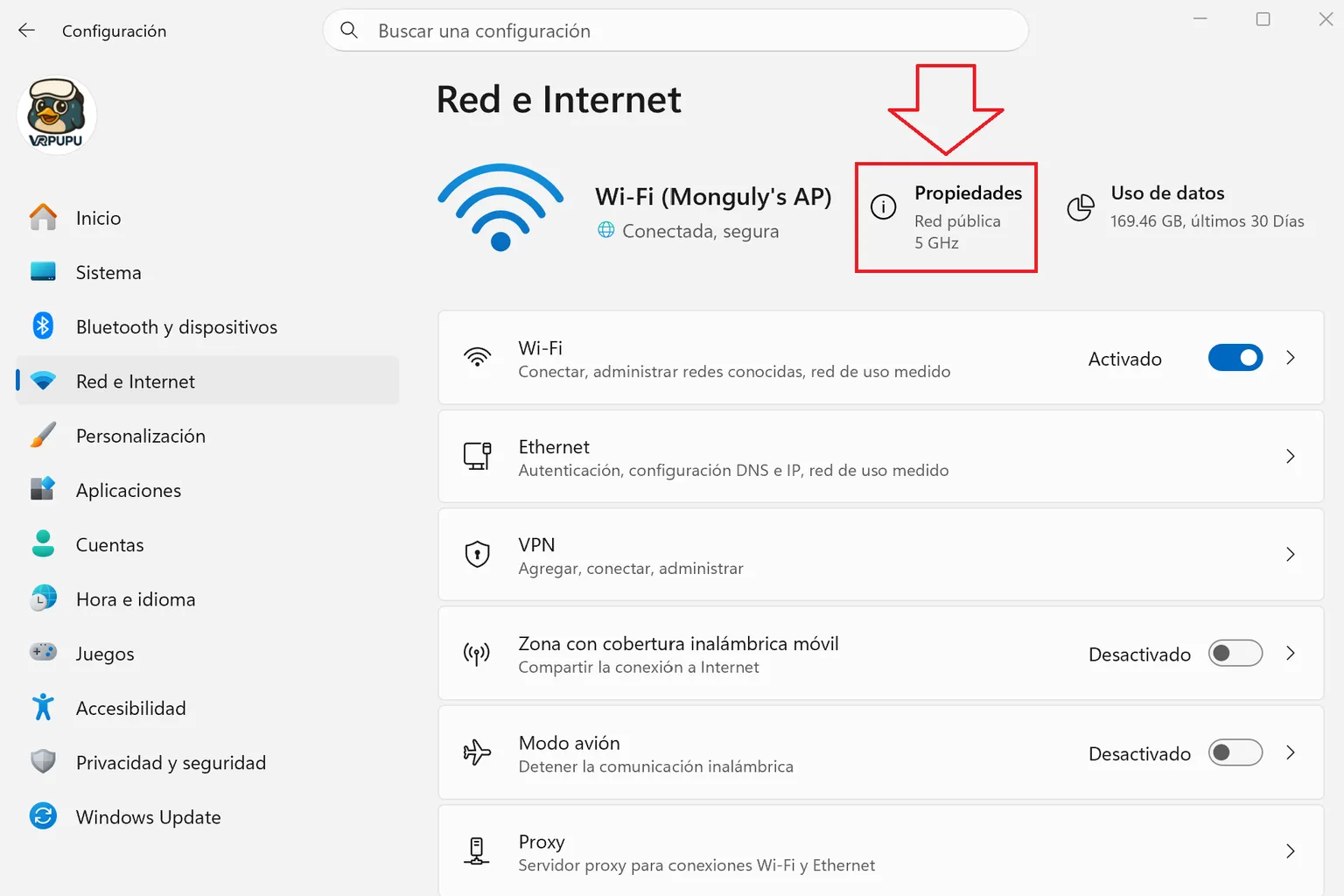Open Propiedades of the Wi-Fi network
This screenshot has height=896, width=1344.
click(946, 217)
